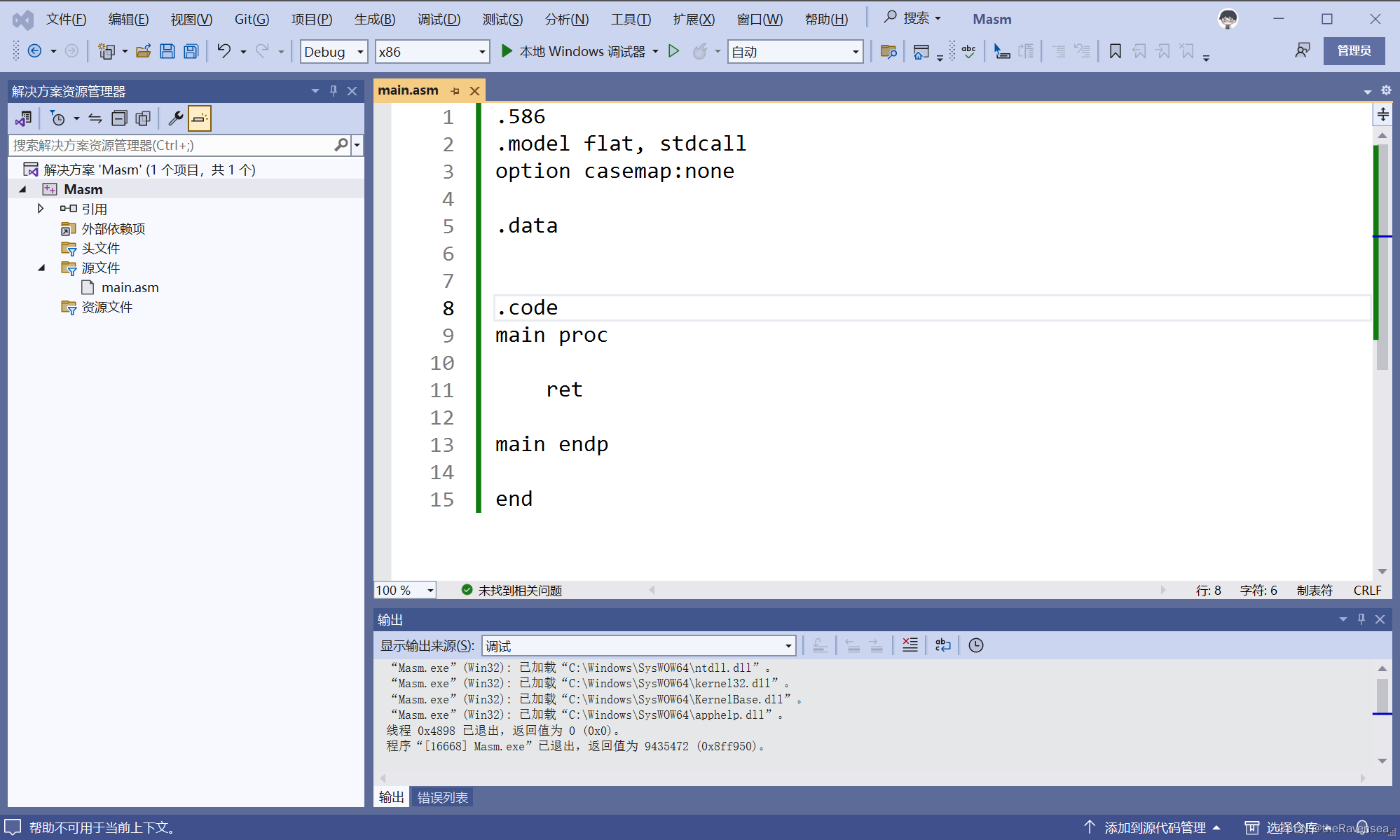1400x840 pixels.
Task: Click the New Project toolbar icon
Action: (x=105, y=50)
